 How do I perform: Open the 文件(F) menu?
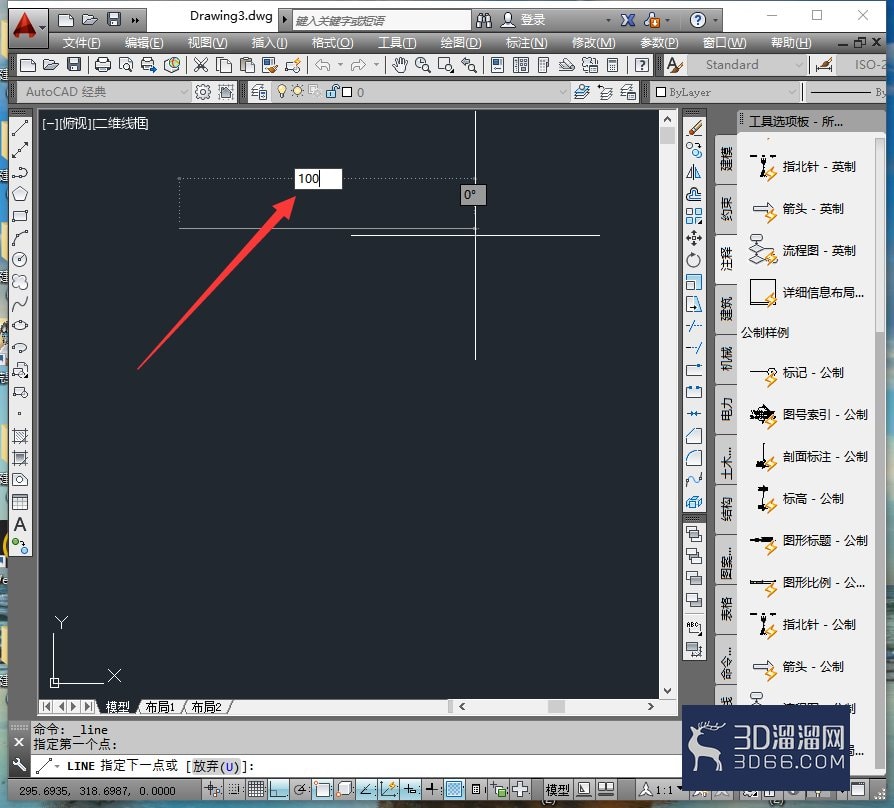pyautogui.click(x=81, y=43)
